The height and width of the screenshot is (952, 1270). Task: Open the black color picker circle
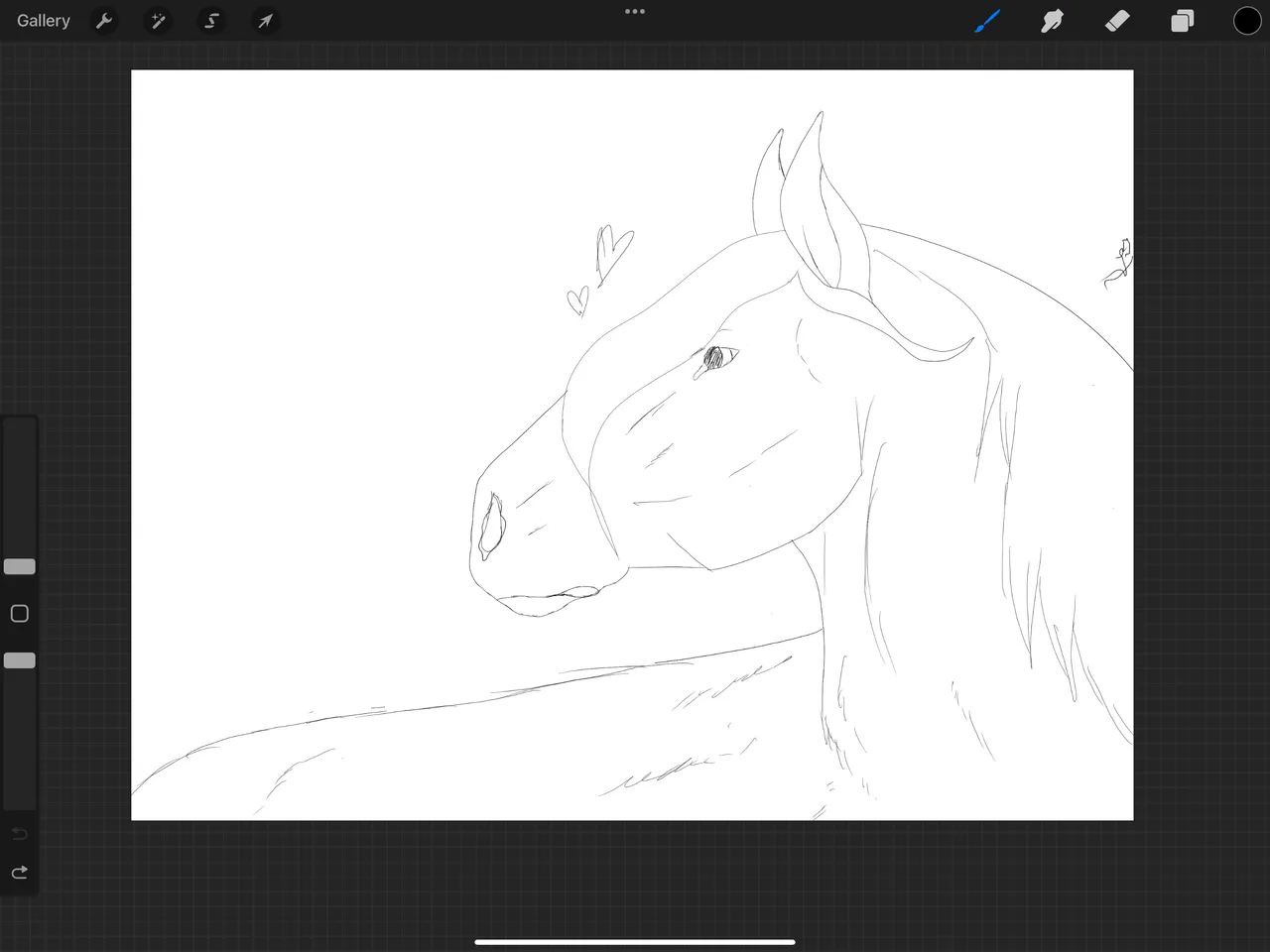pos(1247,21)
